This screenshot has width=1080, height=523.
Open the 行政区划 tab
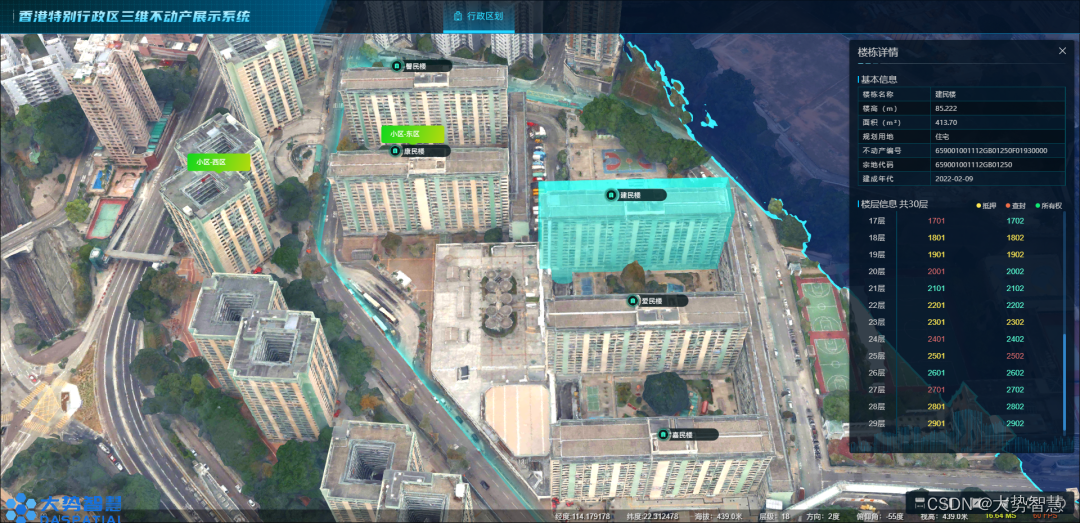click(478, 16)
